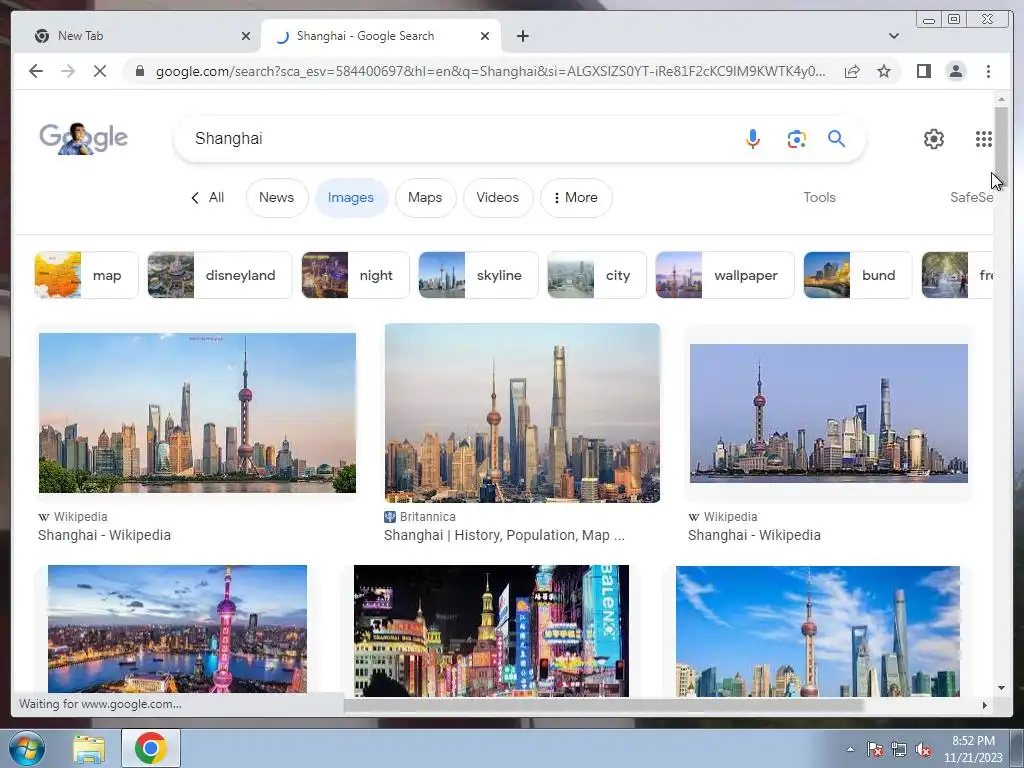
Task: Close the New Tab tab
Action: 246,36
